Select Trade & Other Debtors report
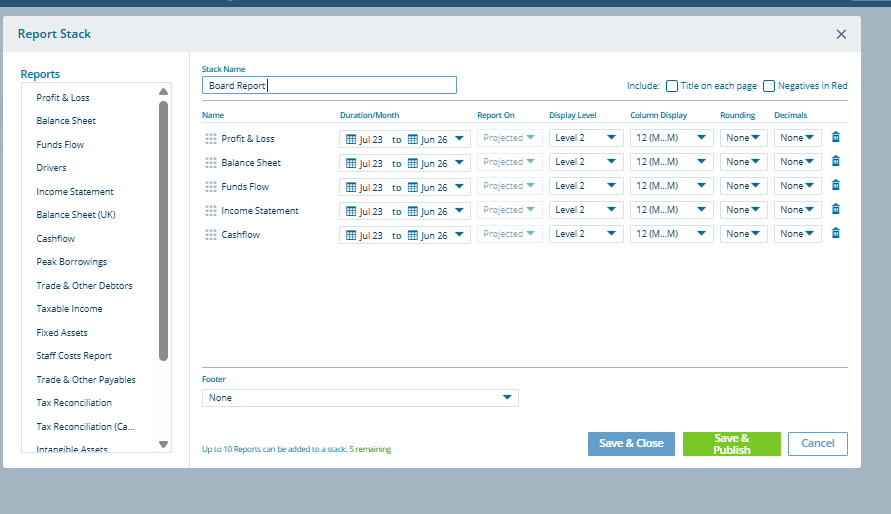 (x=84, y=286)
